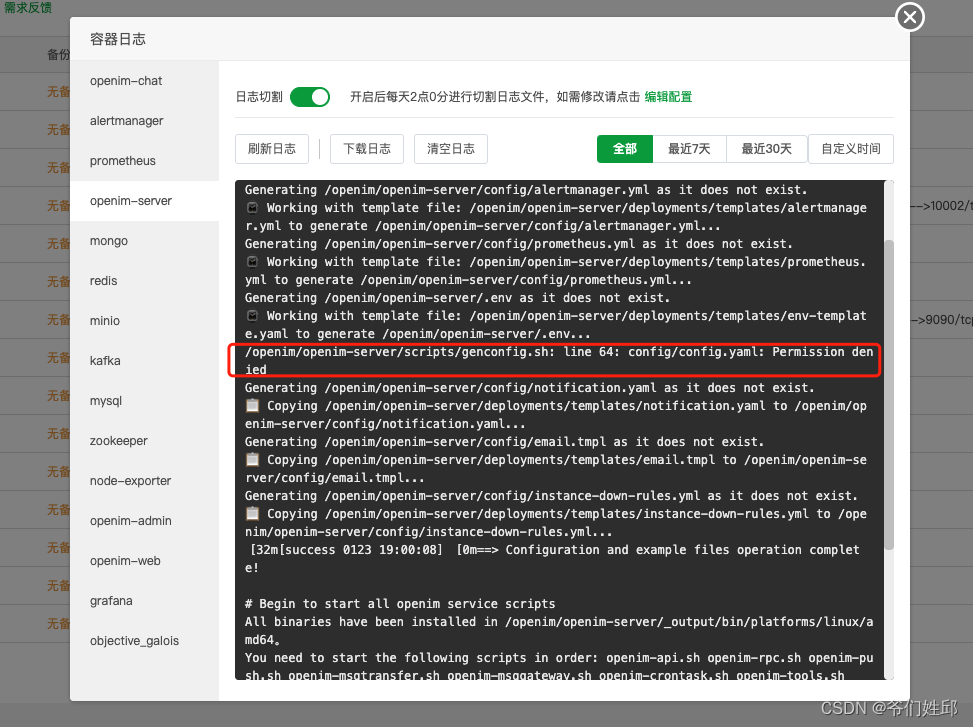Viewport: 973px width, 727px height.
Task: Select the kafka container
Action: (145, 361)
